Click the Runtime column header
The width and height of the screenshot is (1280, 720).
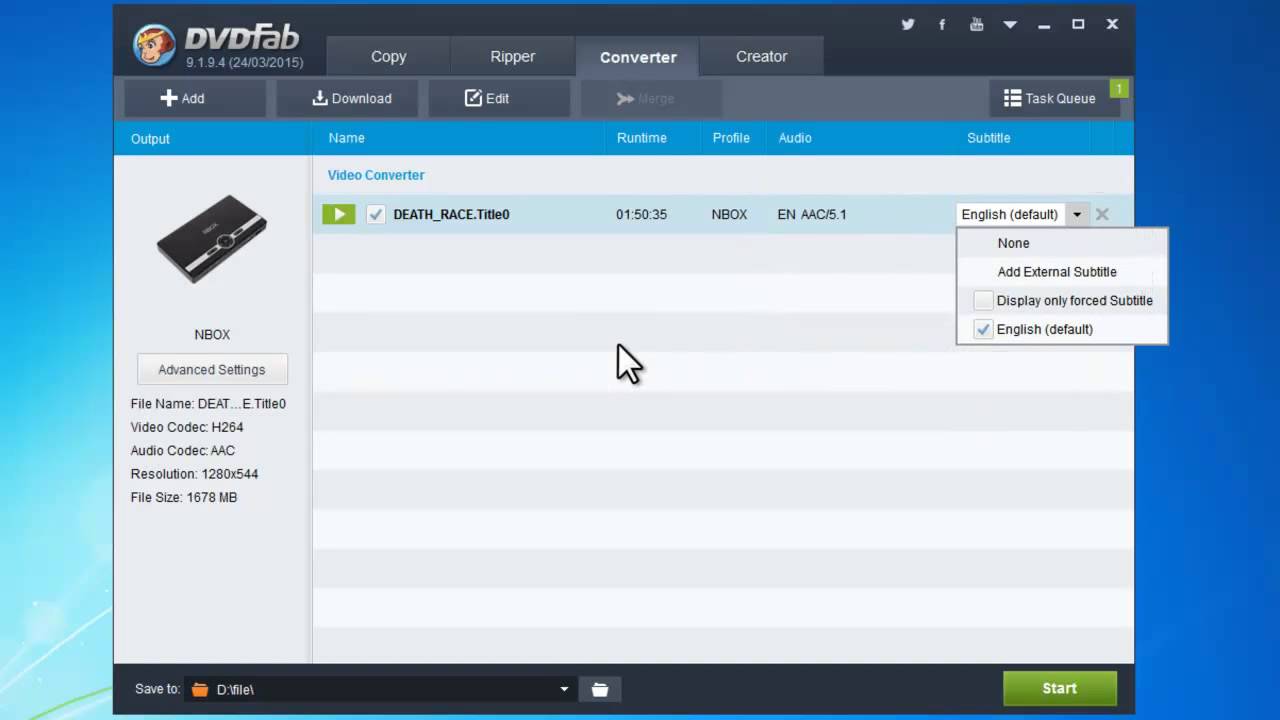641,138
